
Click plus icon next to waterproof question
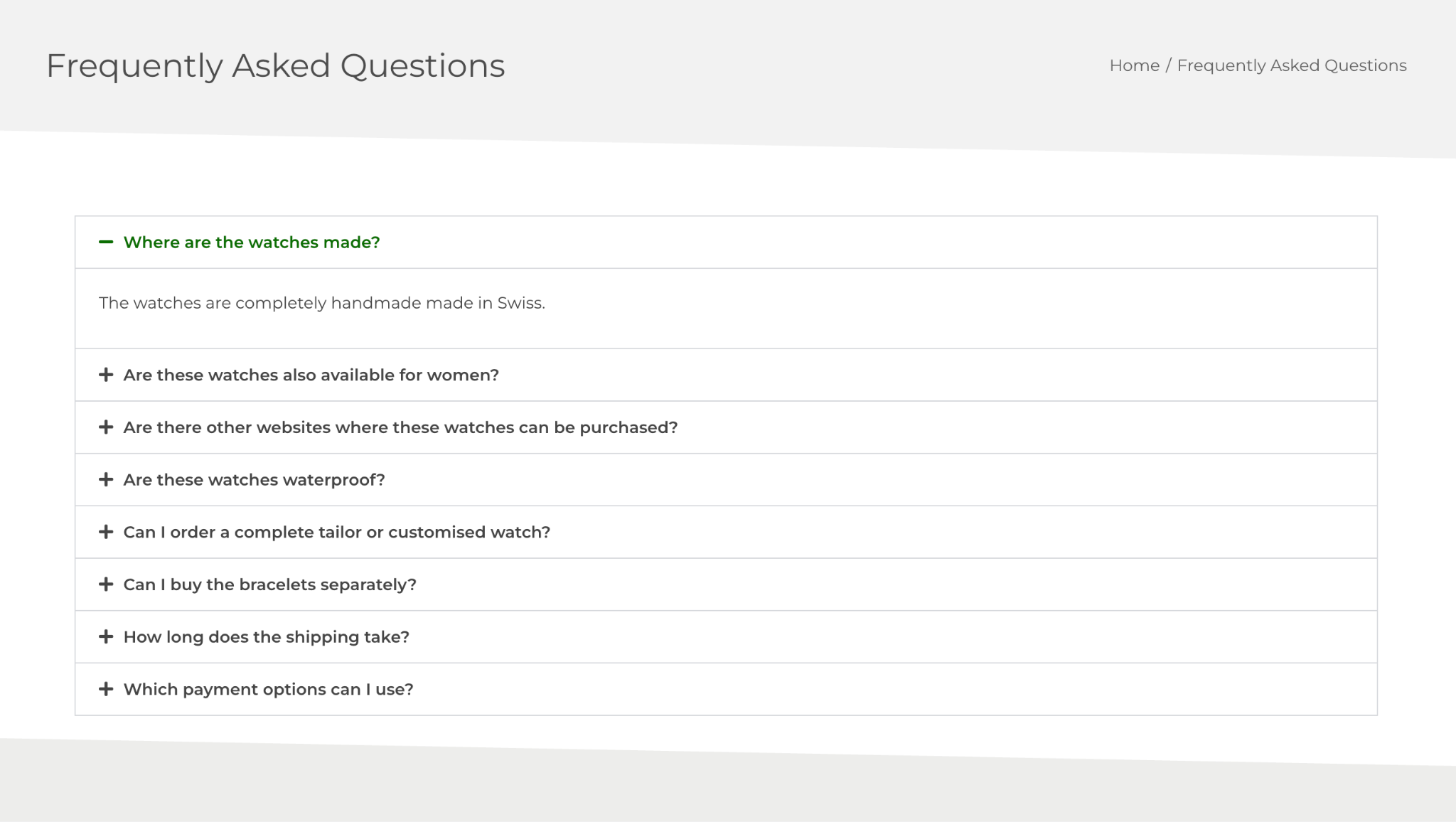pos(106,480)
